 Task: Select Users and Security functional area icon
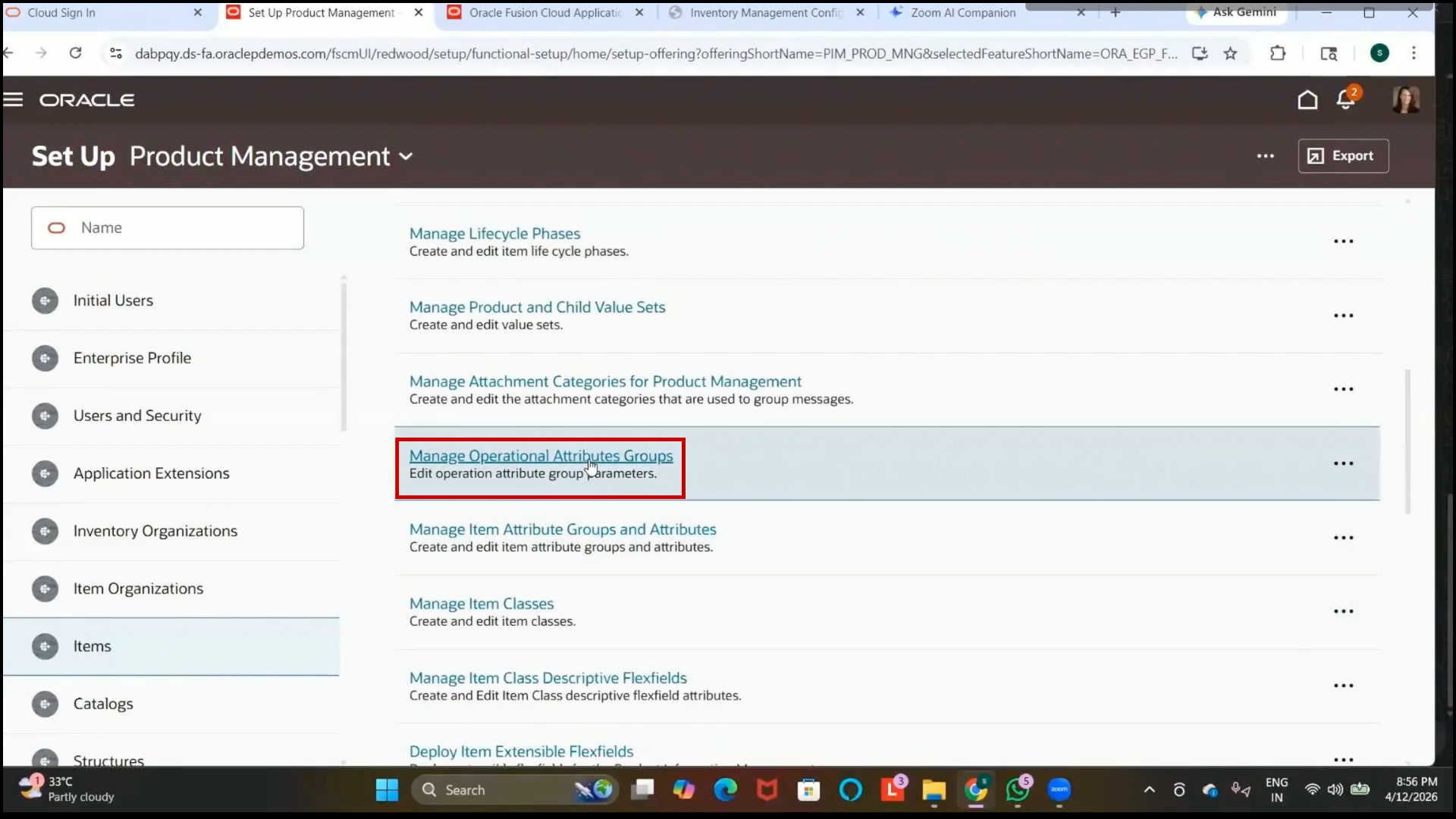pos(45,416)
